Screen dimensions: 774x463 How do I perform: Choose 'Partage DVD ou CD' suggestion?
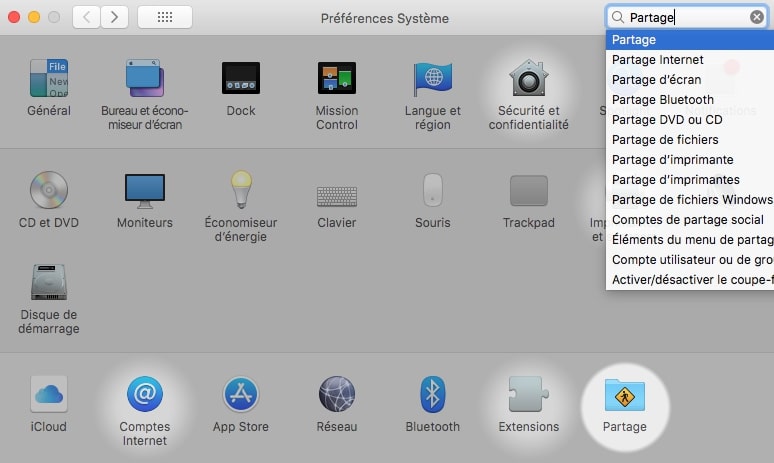(x=690, y=119)
